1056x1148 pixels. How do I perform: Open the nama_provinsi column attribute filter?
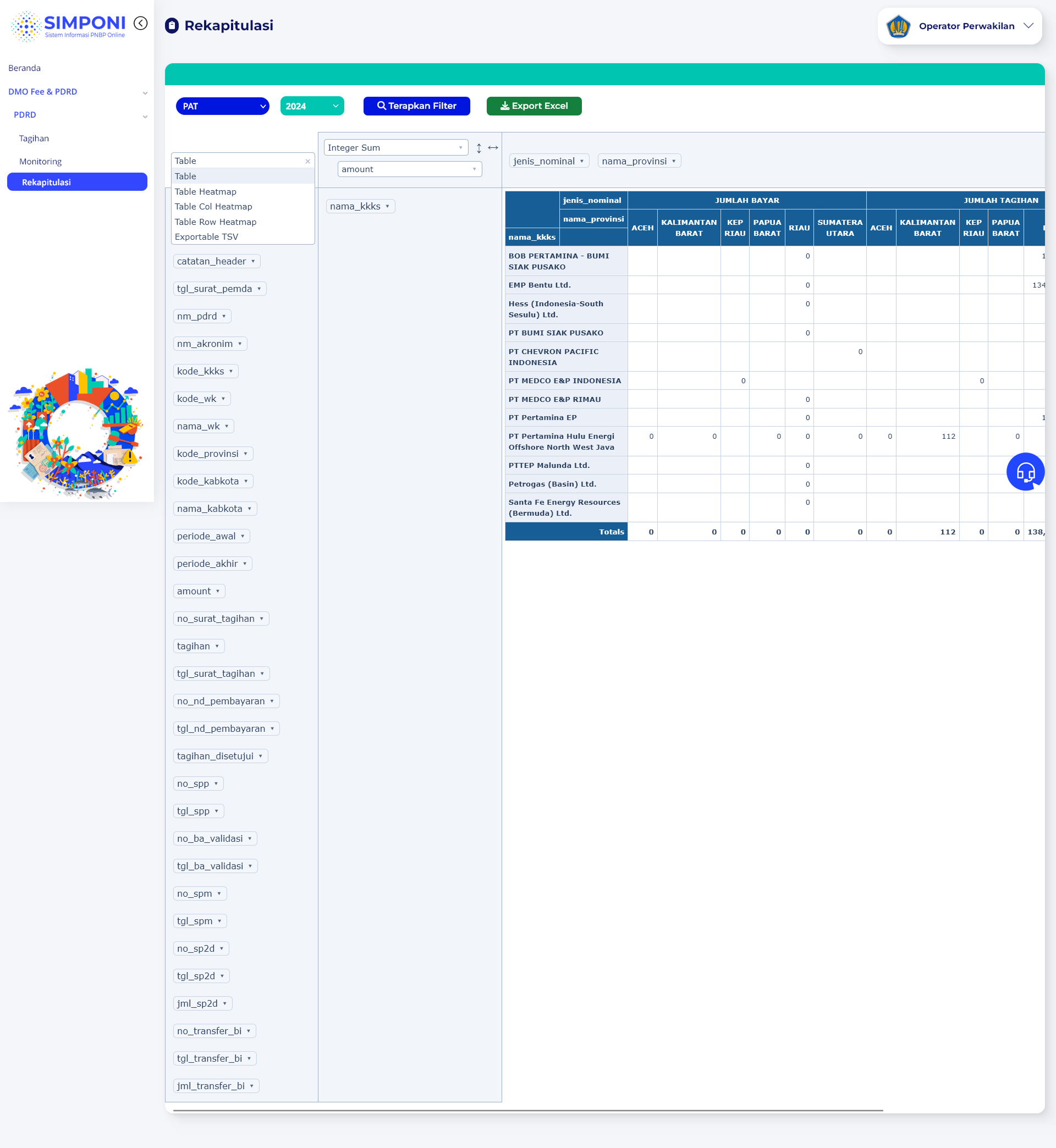click(674, 162)
